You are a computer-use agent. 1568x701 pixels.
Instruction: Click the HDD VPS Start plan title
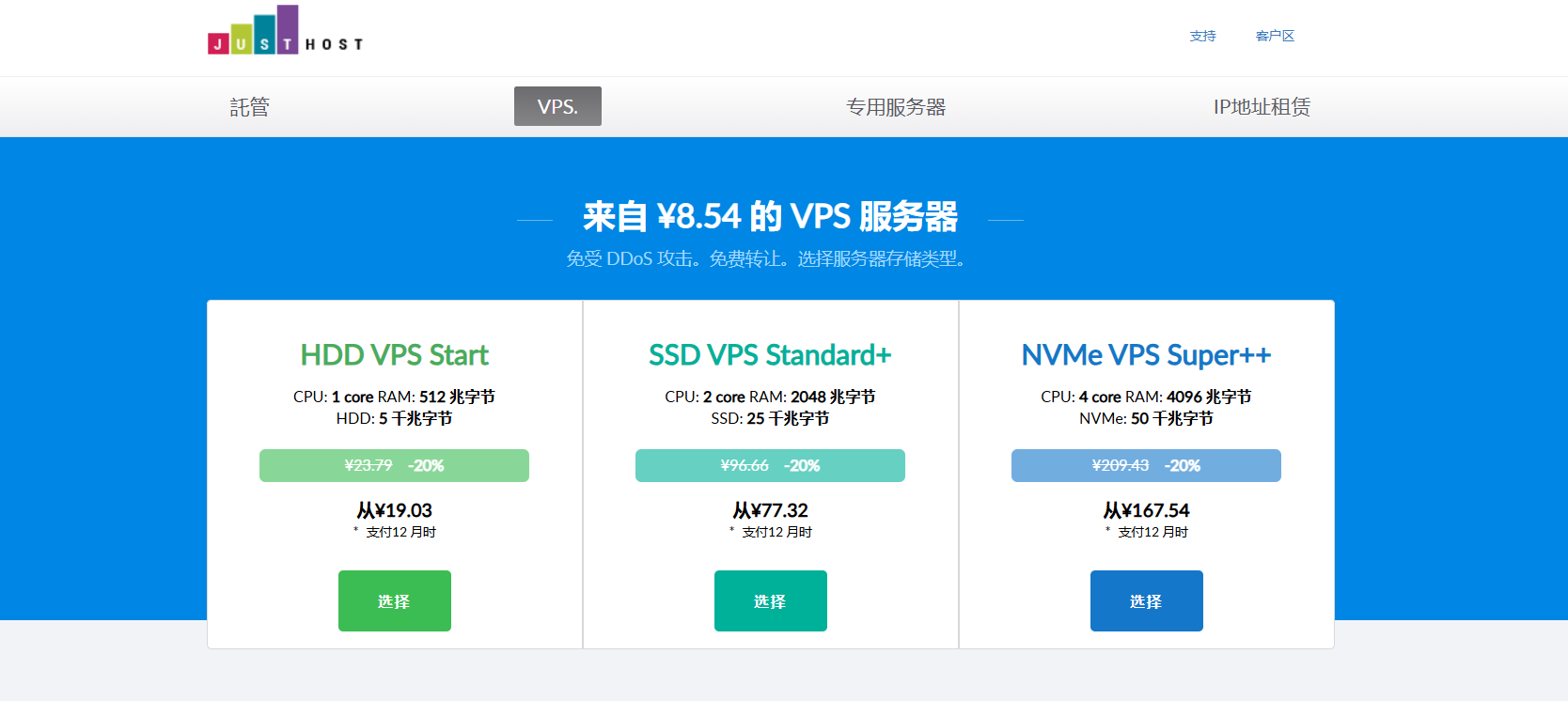[394, 355]
